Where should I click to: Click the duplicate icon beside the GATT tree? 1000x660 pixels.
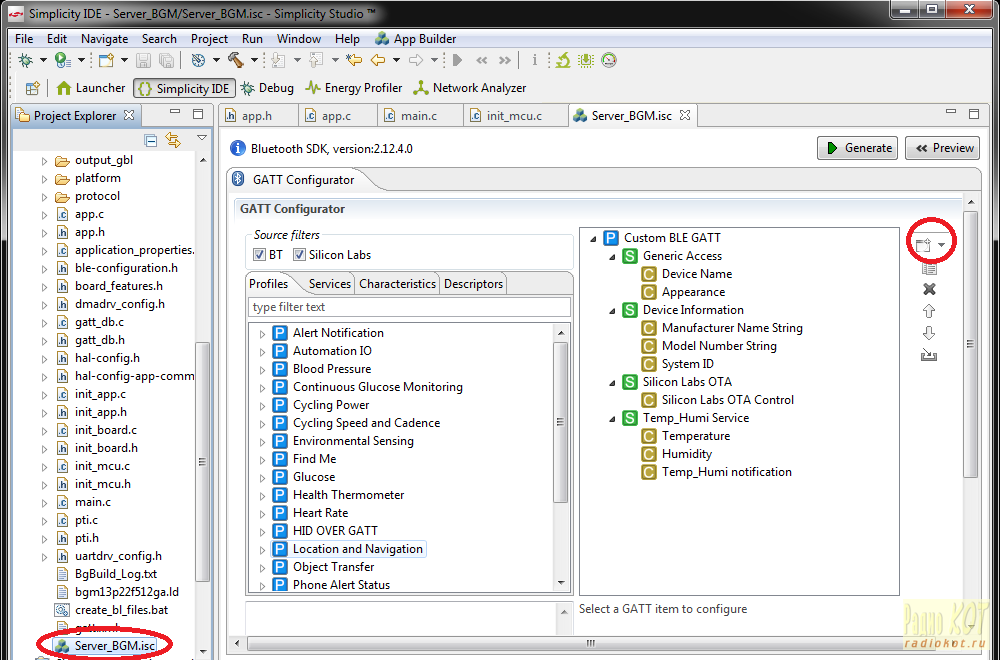coord(929,270)
